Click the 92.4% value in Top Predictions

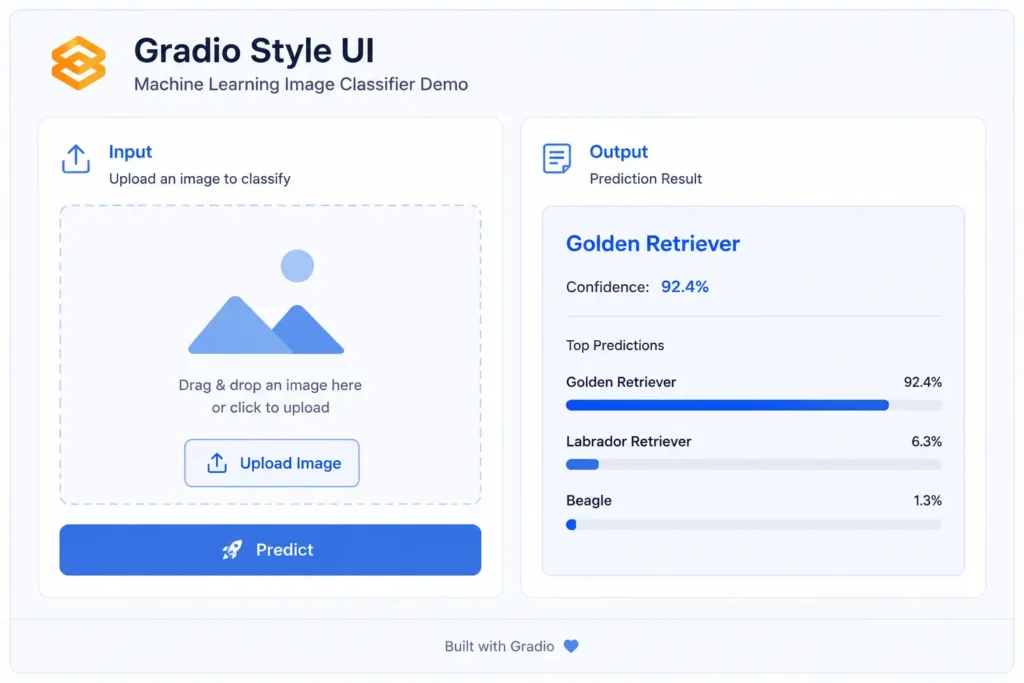[923, 382]
